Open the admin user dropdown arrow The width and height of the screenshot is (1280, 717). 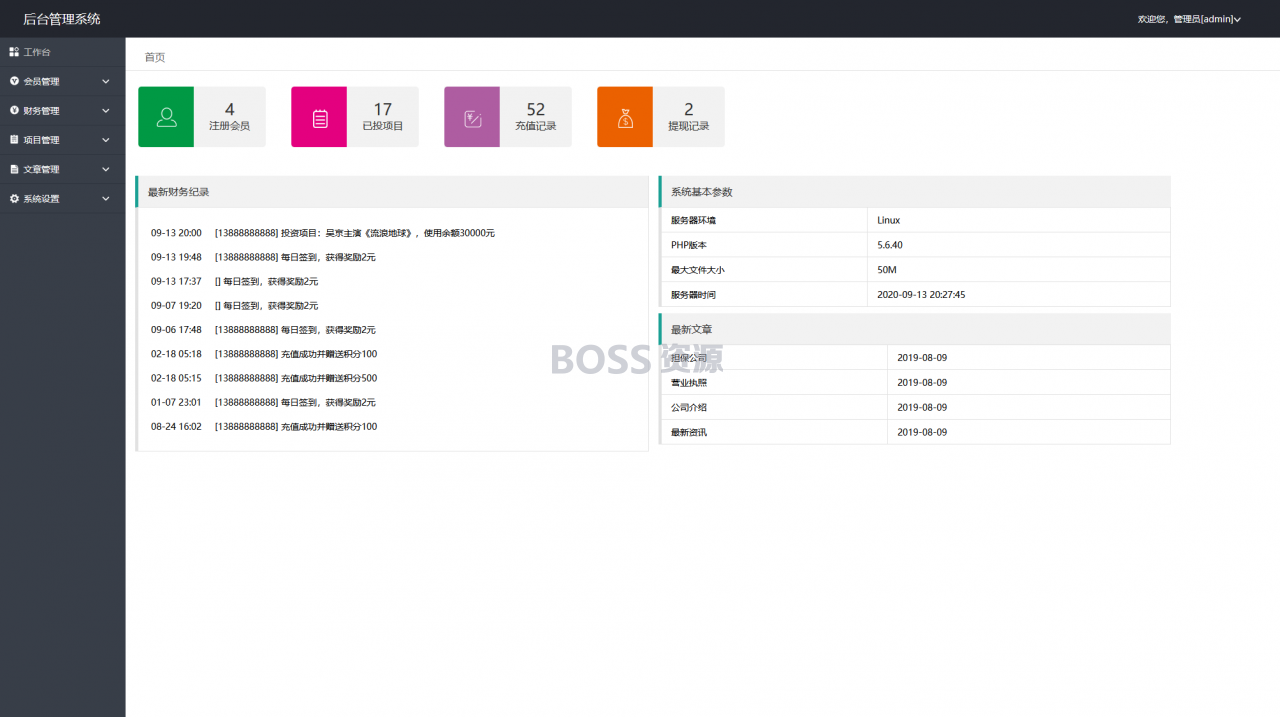[x=1238, y=19]
